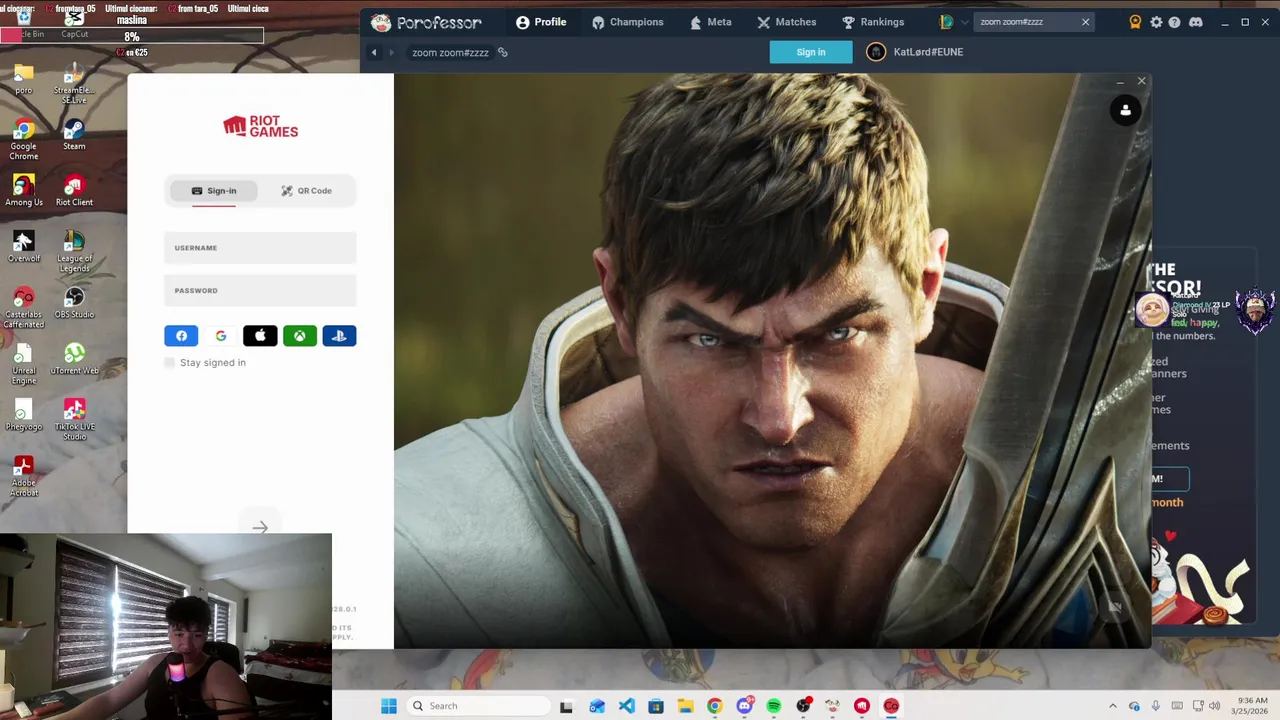Image resolution: width=1280 pixels, height=720 pixels.
Task: Open Porofessor Discord link icon
Action: [x=1195, y=22]
